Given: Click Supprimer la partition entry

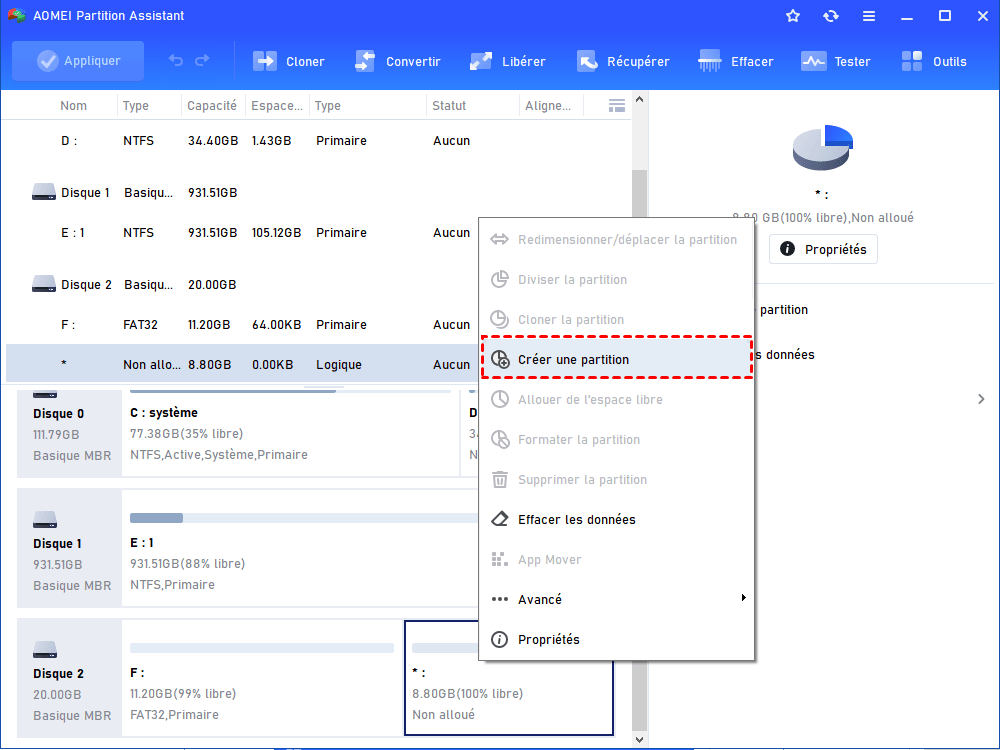Looking at the screenshot, I should coord(617,480).
